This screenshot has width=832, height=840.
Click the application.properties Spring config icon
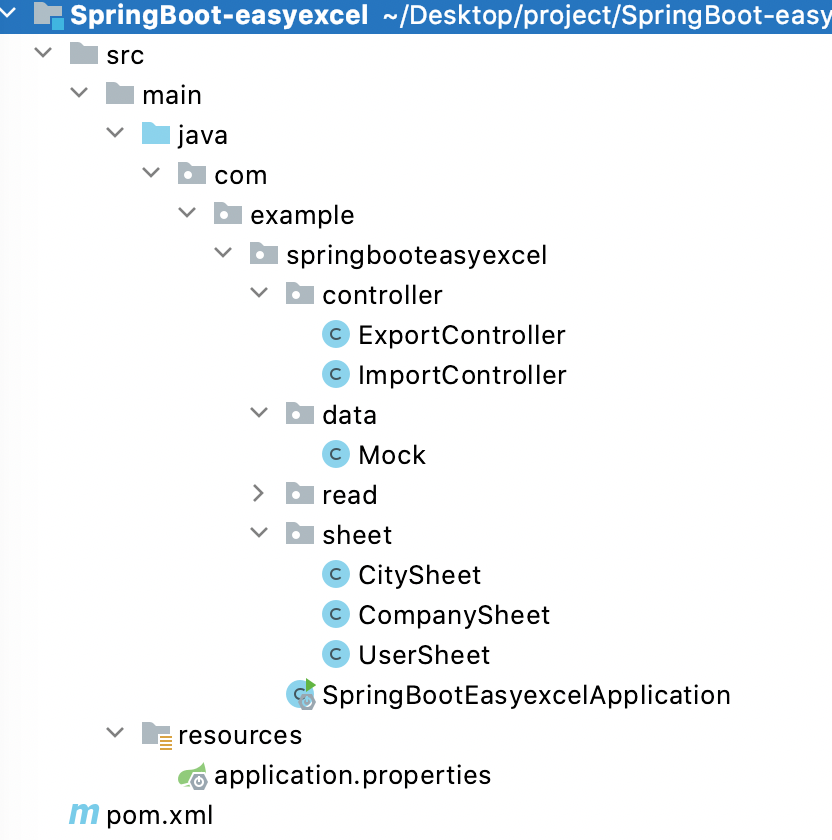click(192, 776)
